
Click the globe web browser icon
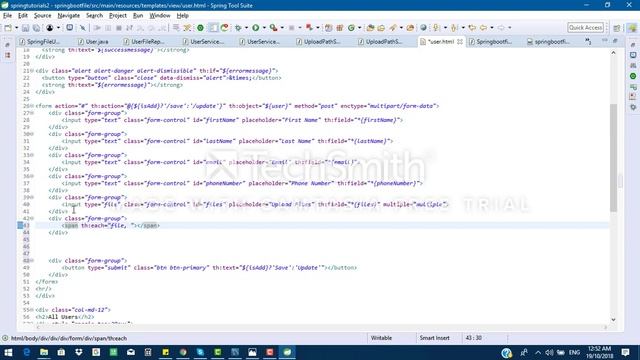(423, 28)
